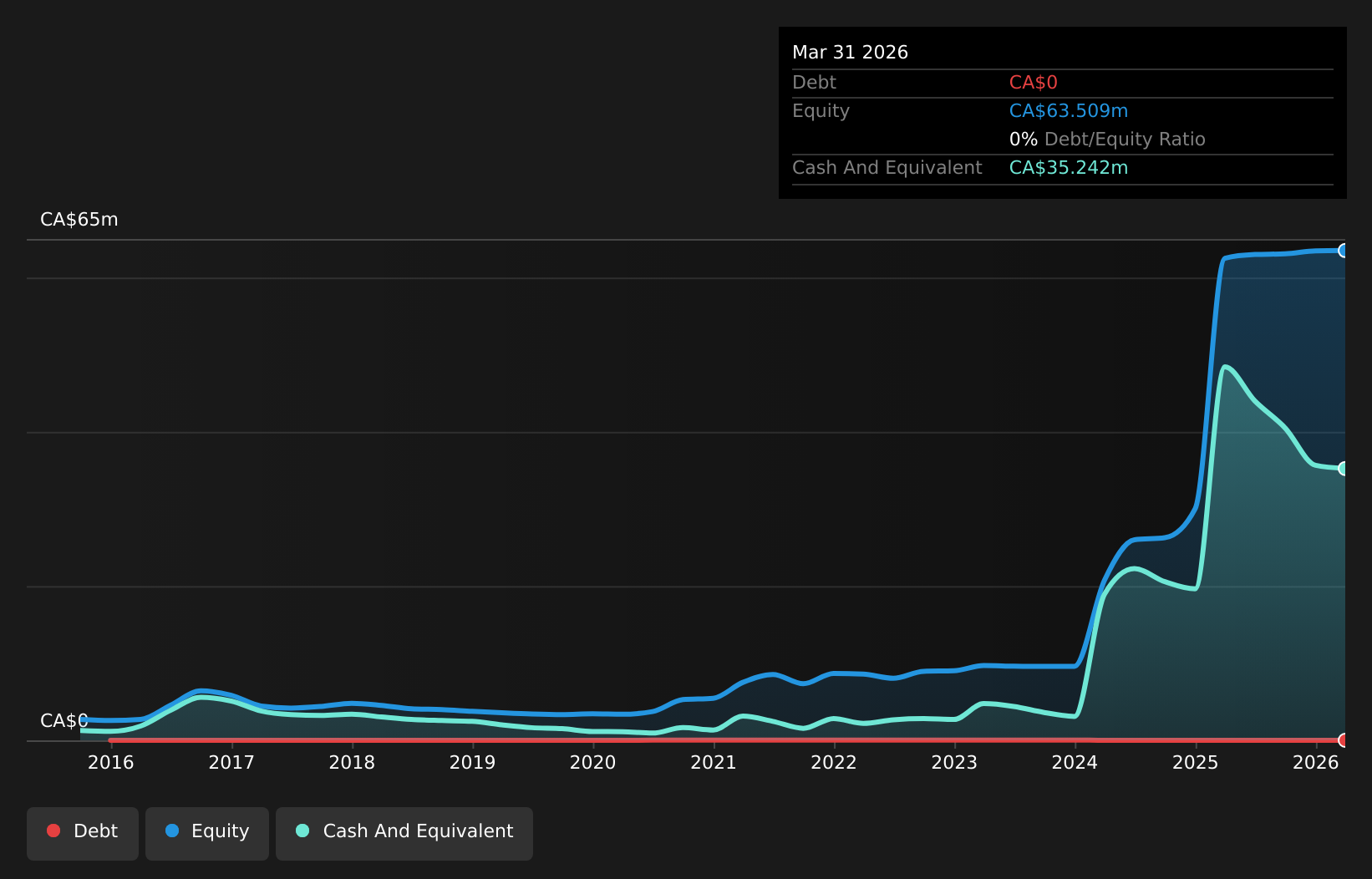Click the Equity row label in tooltip
1372x879 pixels.
point(821,111)
